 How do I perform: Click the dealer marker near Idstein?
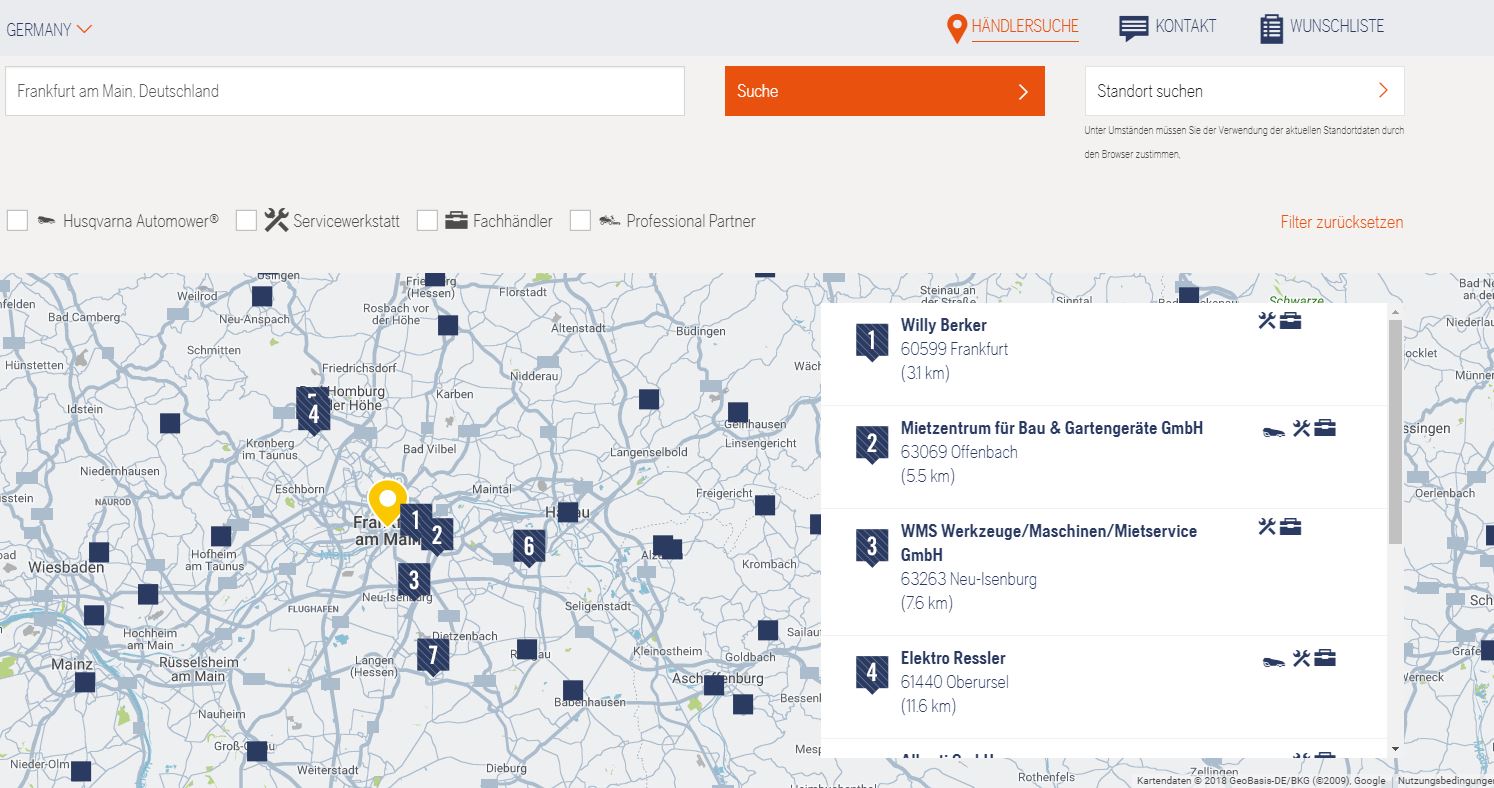[x=170, y=423]
